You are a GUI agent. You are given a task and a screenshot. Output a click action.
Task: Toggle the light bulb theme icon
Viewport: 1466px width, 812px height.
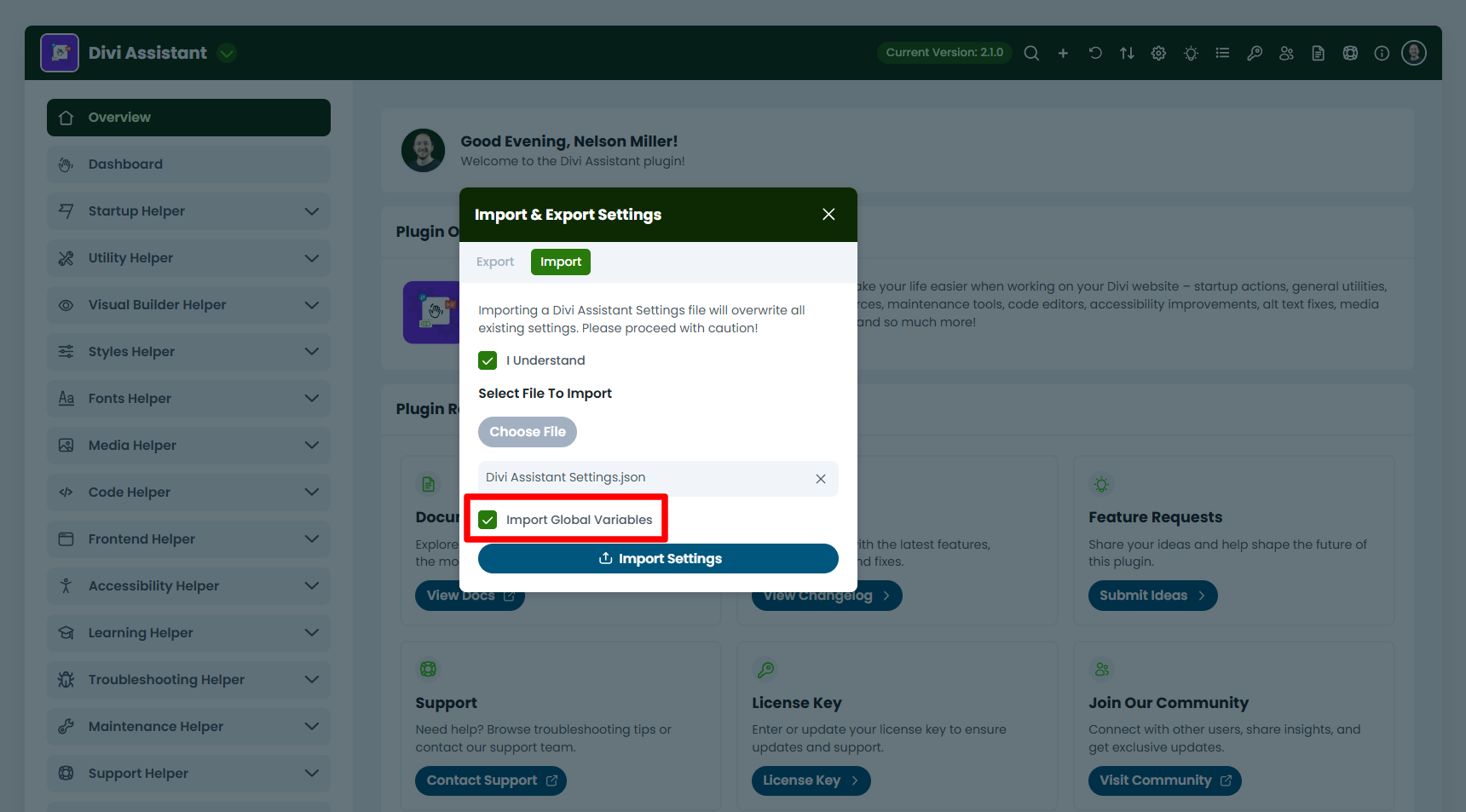pyautogui.click(x=1191, y=53)
